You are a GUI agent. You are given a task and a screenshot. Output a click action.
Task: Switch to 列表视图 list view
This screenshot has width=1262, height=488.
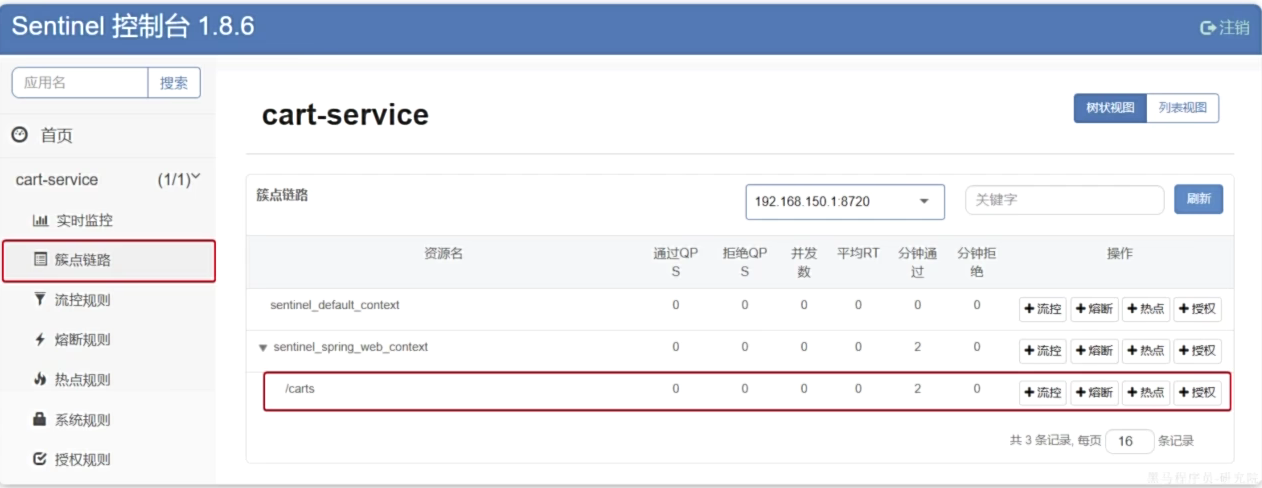tap(1182, 108)
